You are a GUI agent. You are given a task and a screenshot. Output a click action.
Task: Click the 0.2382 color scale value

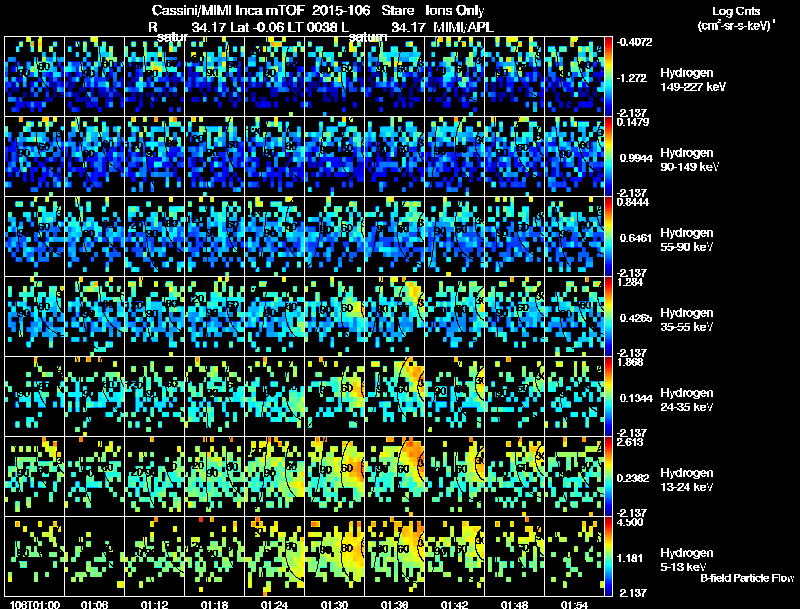point(636,478)
